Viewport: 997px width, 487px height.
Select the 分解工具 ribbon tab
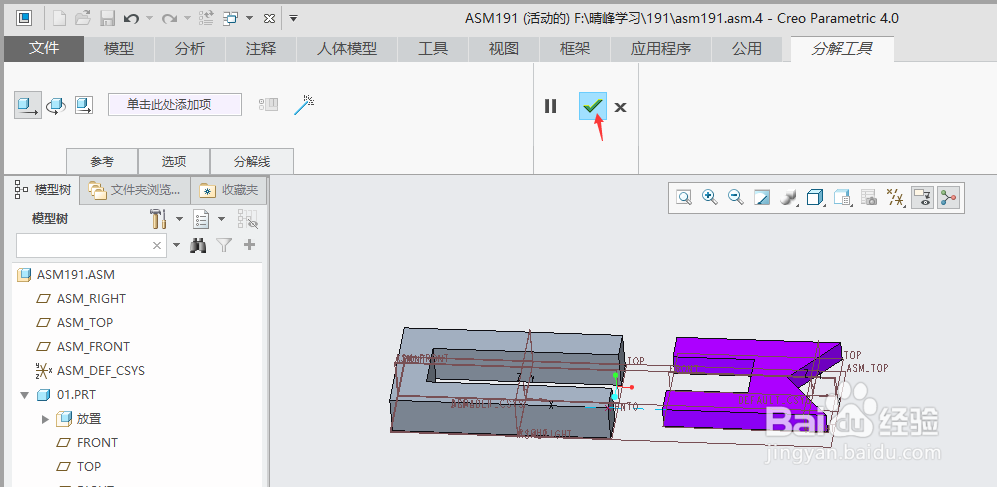[842, 48]
